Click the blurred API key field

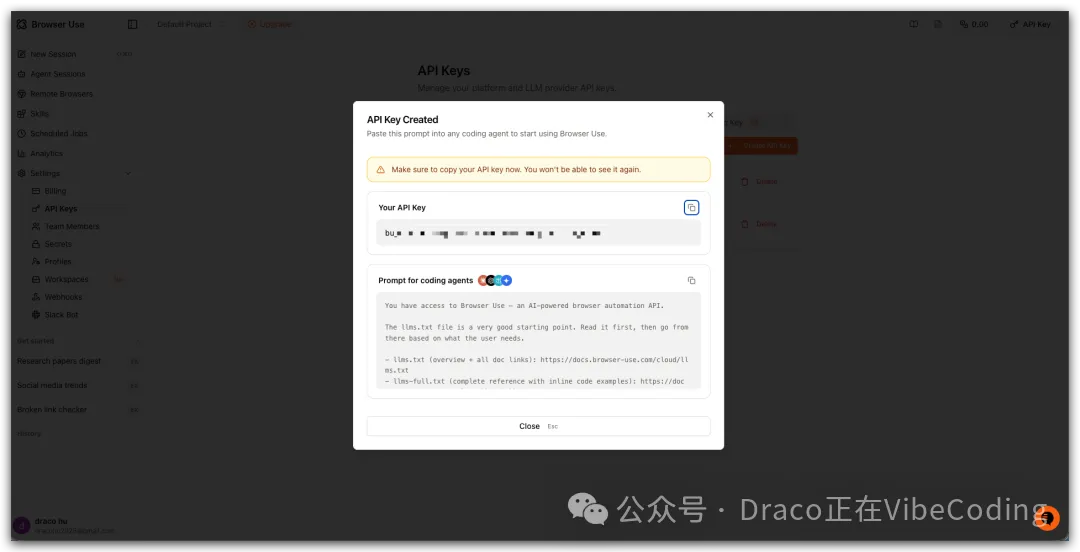[538, 233]
